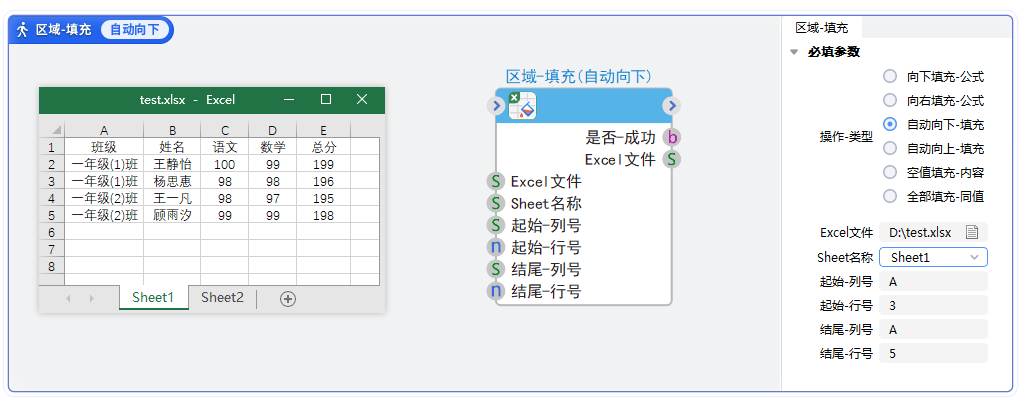Select the 向下填充-公式 radio option
The width and height of the screenshot is (1028, 408).
coord(890,77)
